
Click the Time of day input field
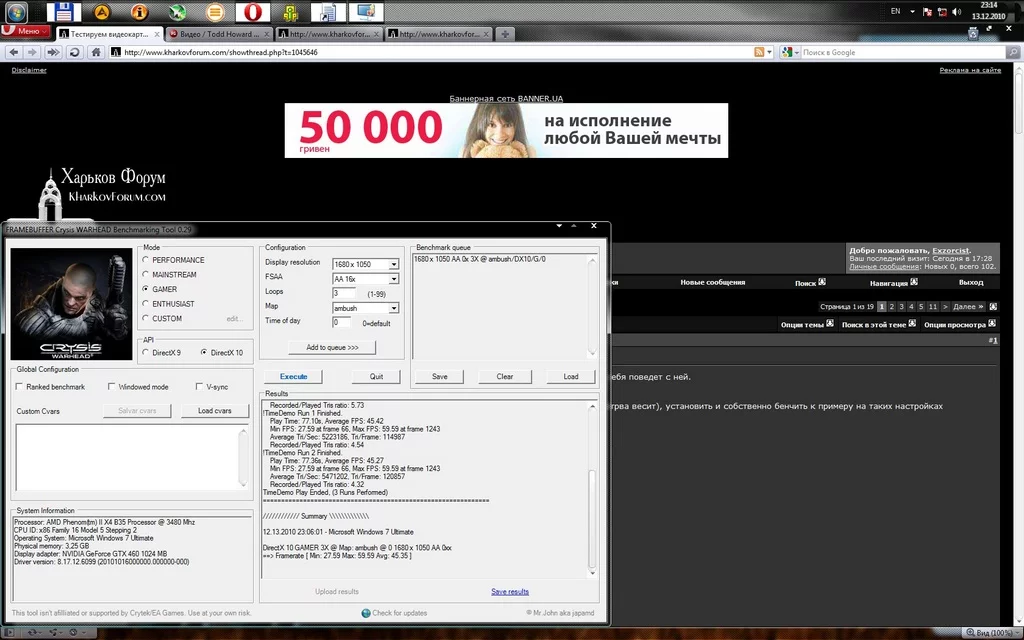coord(342,322)
